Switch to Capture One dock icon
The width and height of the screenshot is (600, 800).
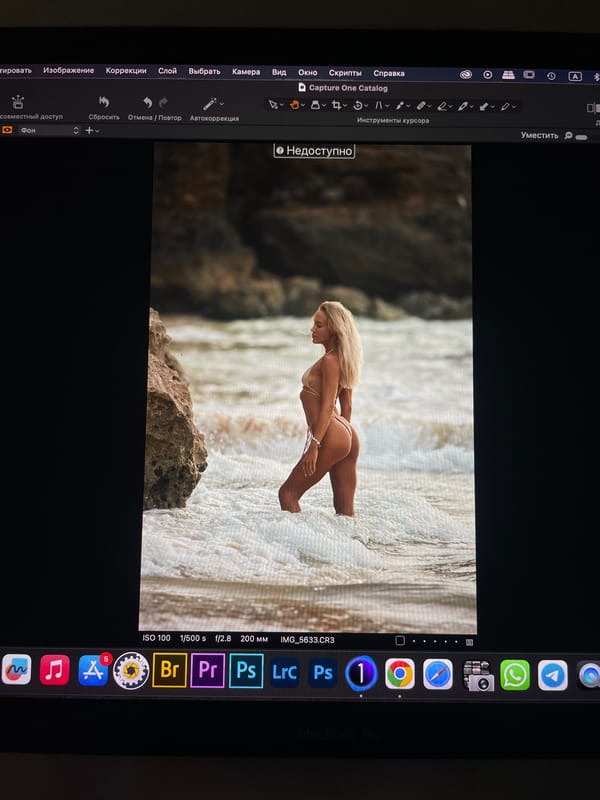361,673
